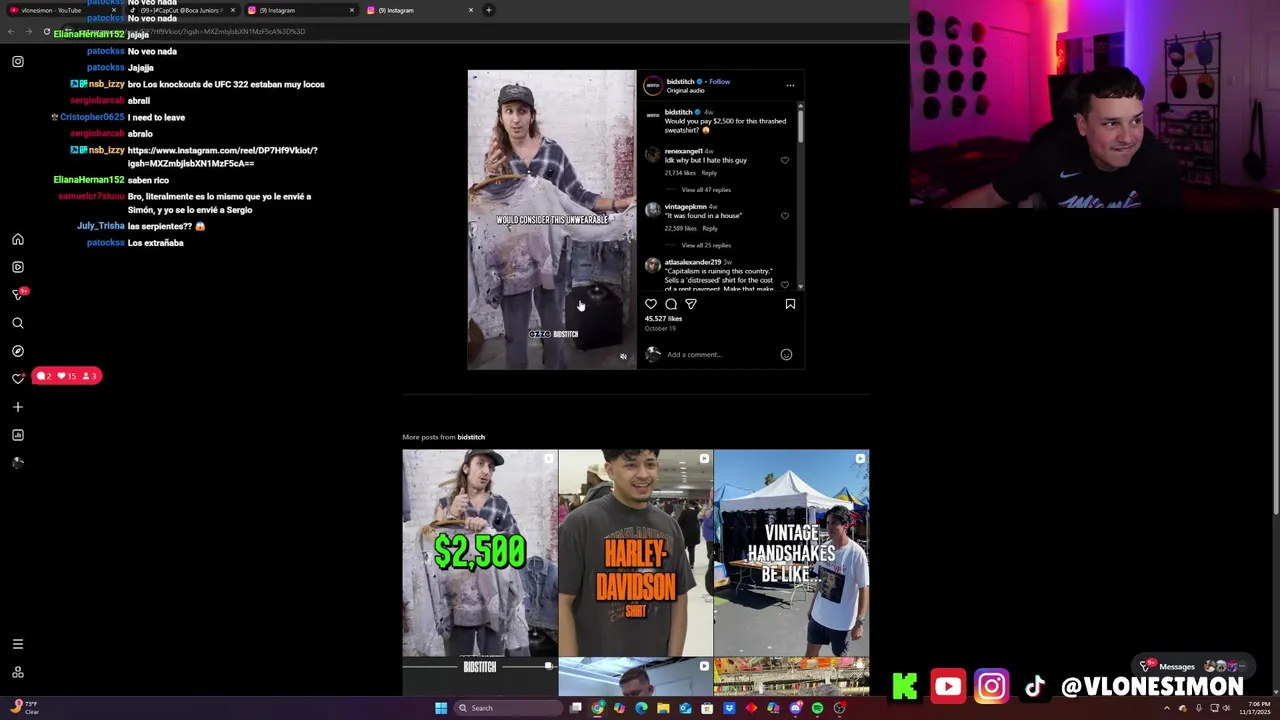Reply to renexangel1's comment
This screenshot has height=720, width=1280.
tap(709, 173)
